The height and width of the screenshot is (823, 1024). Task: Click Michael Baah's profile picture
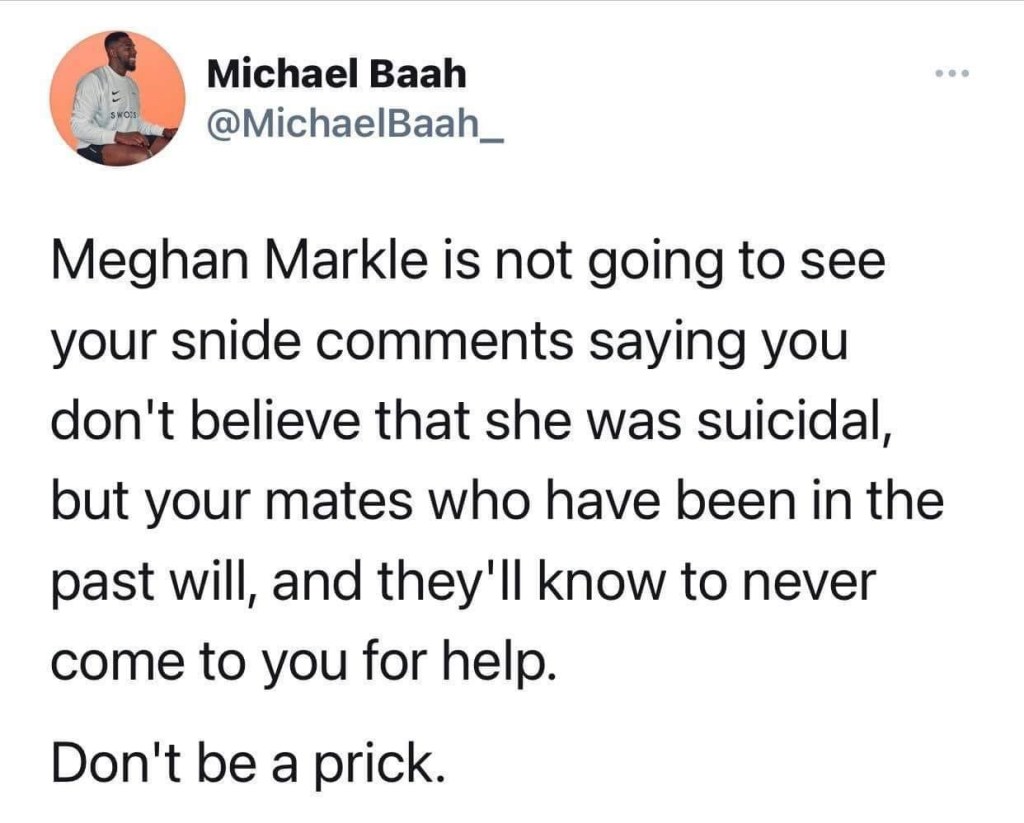tap(118, 98)
